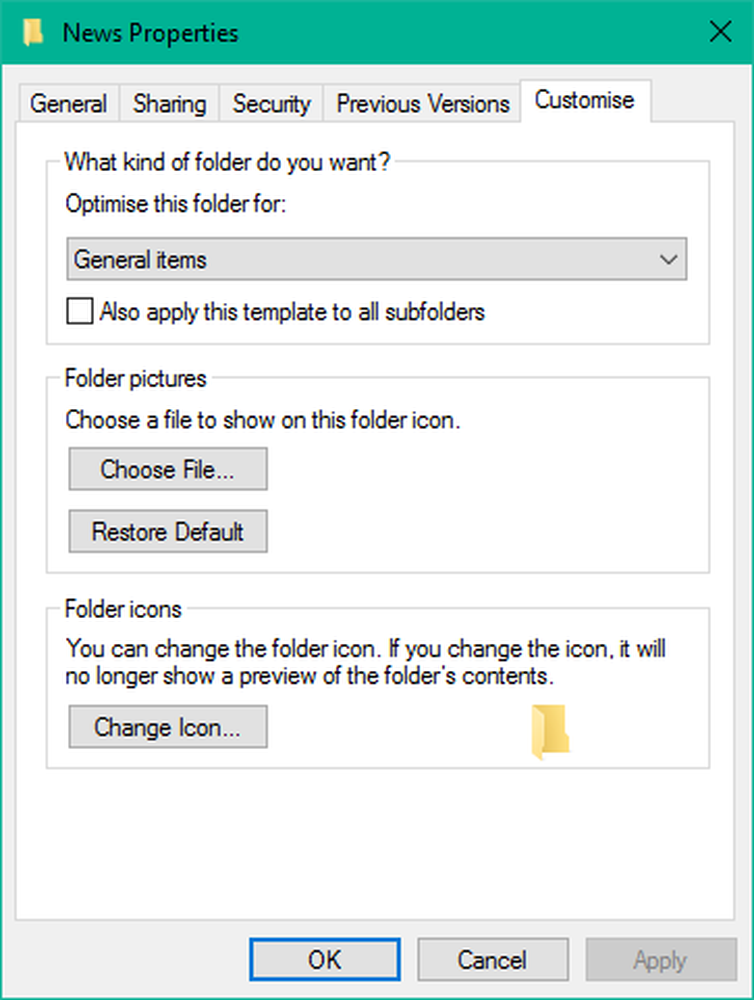Open the Change Icon dialog
The width and height of the screenshot is (754, 1000).
[x=167, y=727]
